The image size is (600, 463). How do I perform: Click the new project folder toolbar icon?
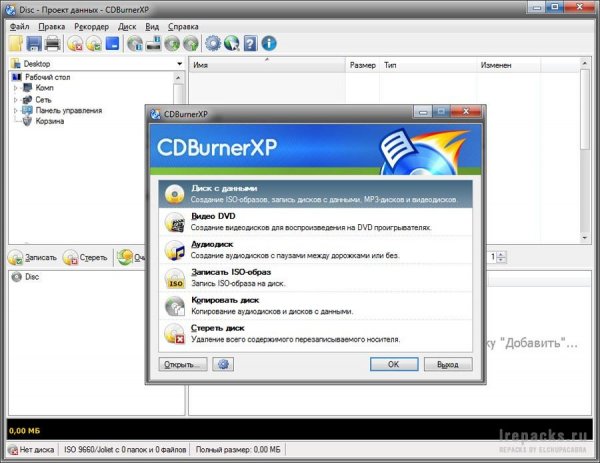coord(16,44)
